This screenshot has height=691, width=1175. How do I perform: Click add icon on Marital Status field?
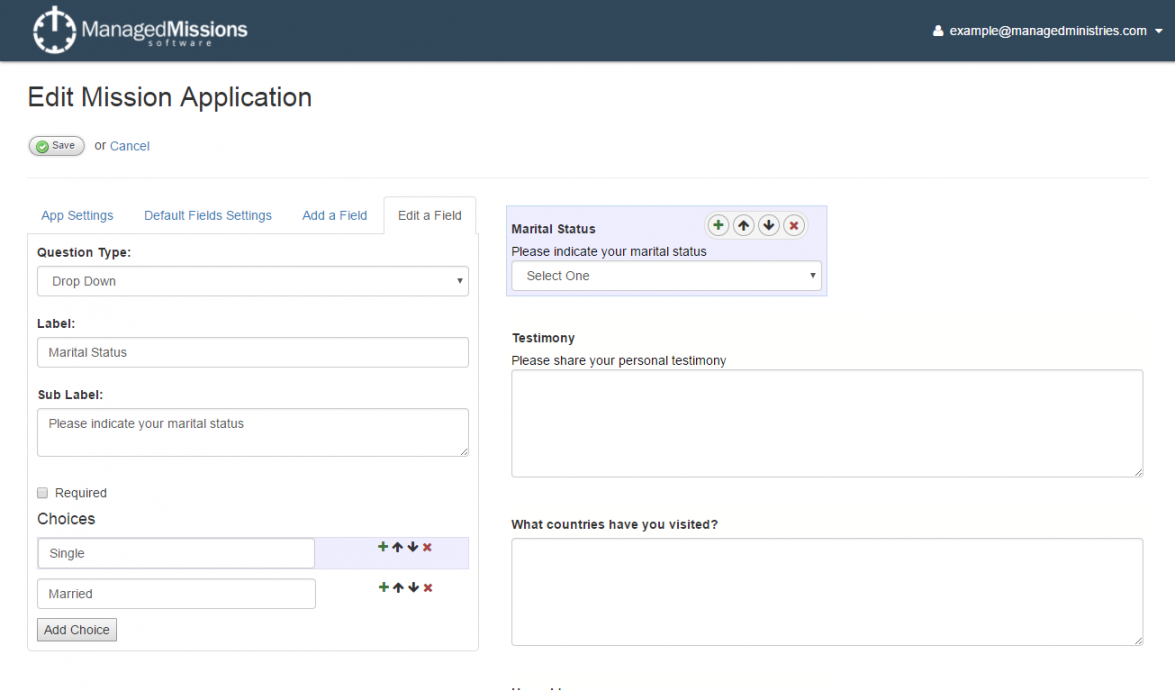718,226
